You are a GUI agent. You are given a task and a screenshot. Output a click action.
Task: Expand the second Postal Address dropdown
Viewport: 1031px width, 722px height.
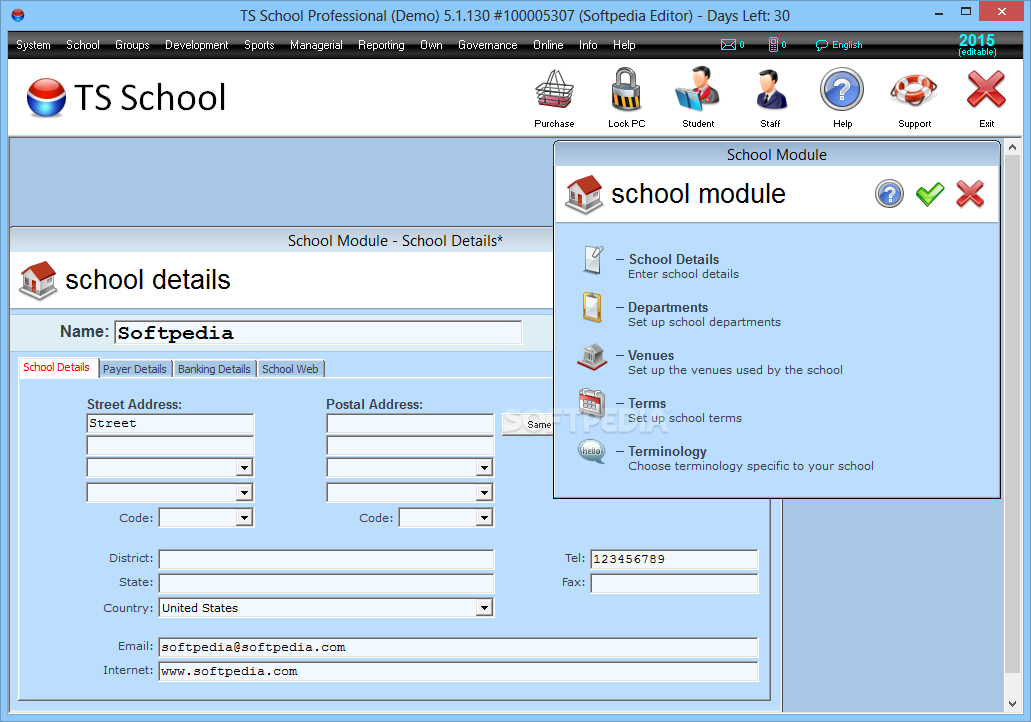tap(484, 493)
